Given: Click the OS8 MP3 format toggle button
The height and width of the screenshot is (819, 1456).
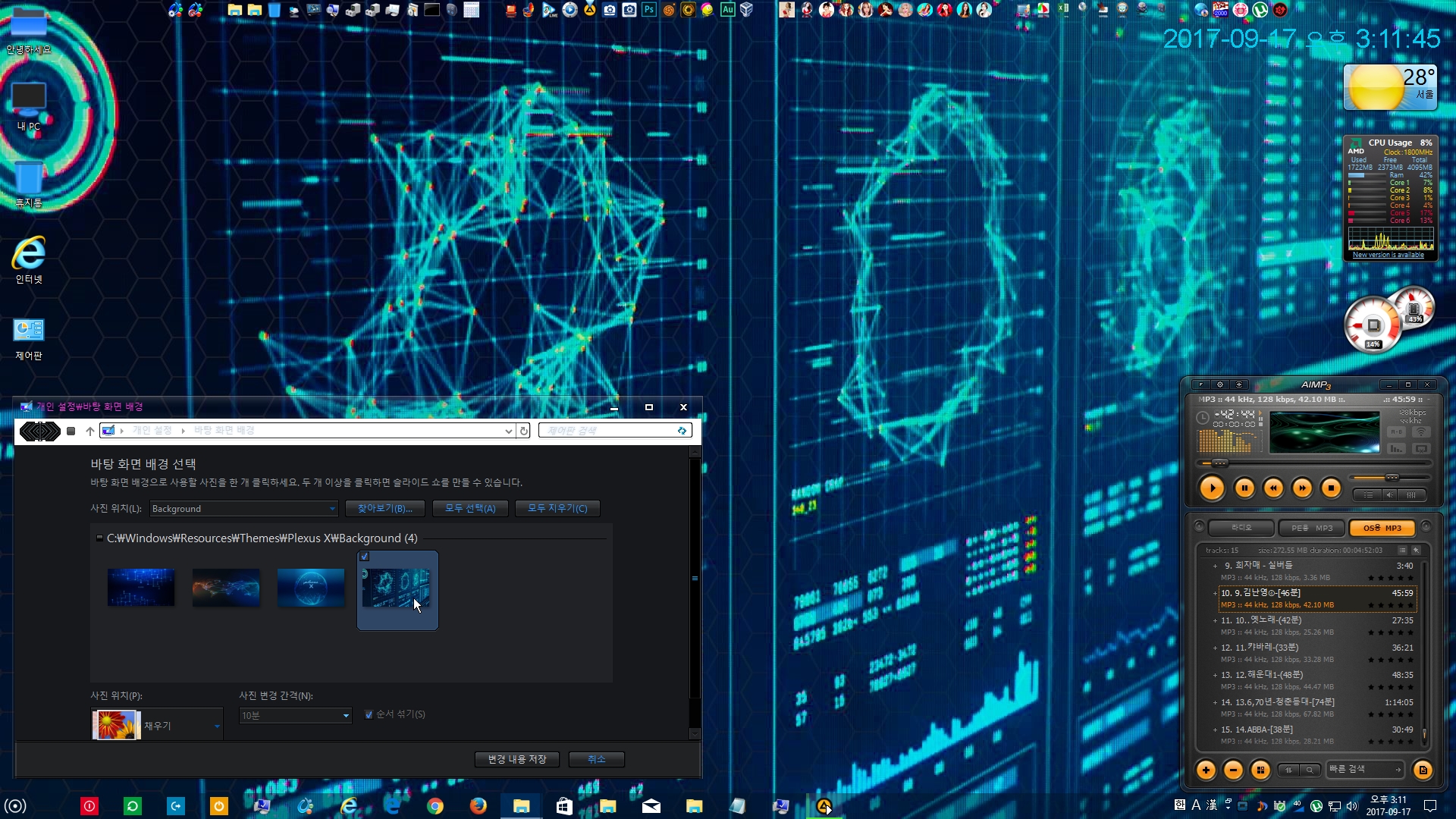Looking at the screenshot, I should pyautogui.click(x=1382, y=528).
